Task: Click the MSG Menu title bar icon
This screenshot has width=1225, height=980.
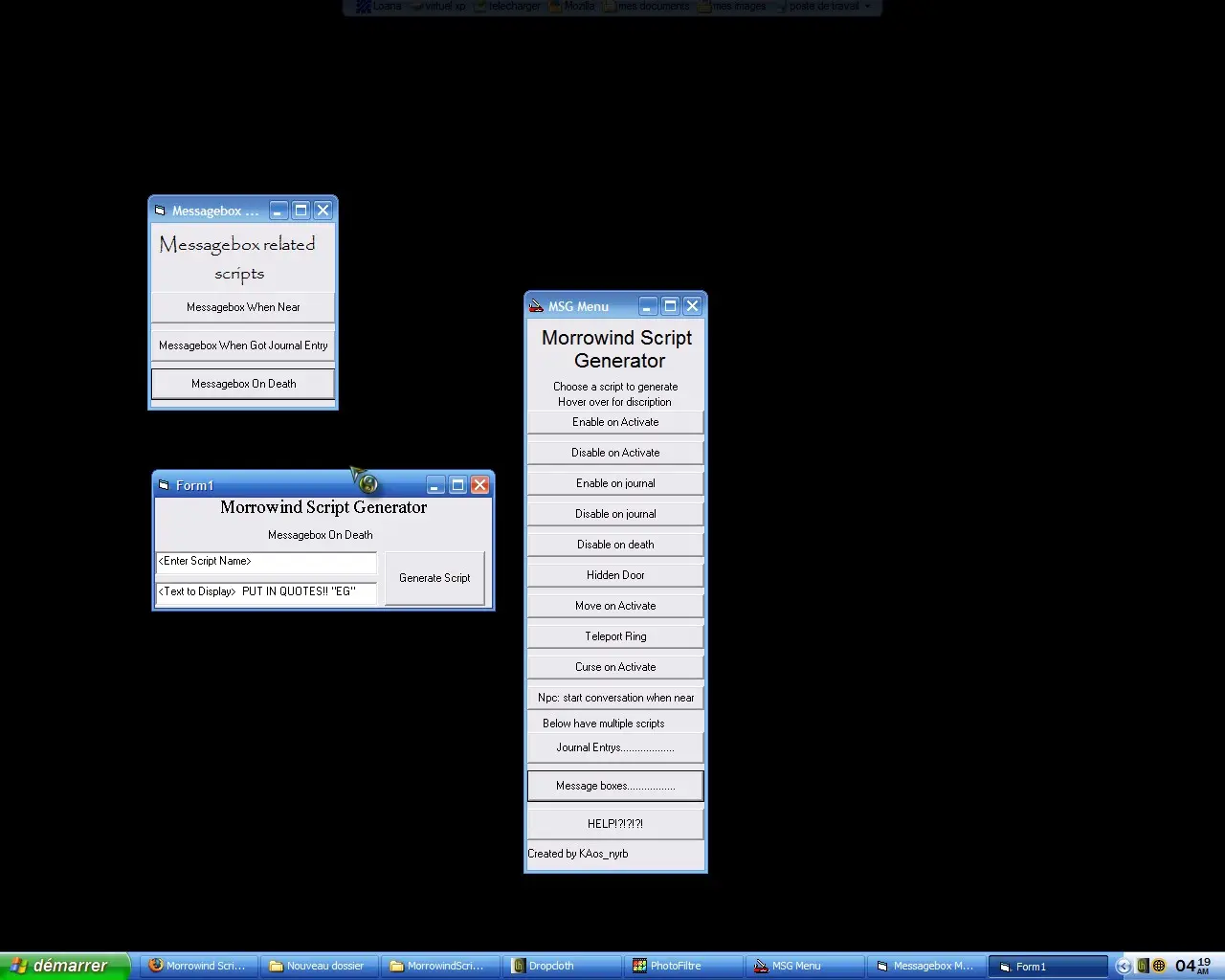Action: click(536, 306)
